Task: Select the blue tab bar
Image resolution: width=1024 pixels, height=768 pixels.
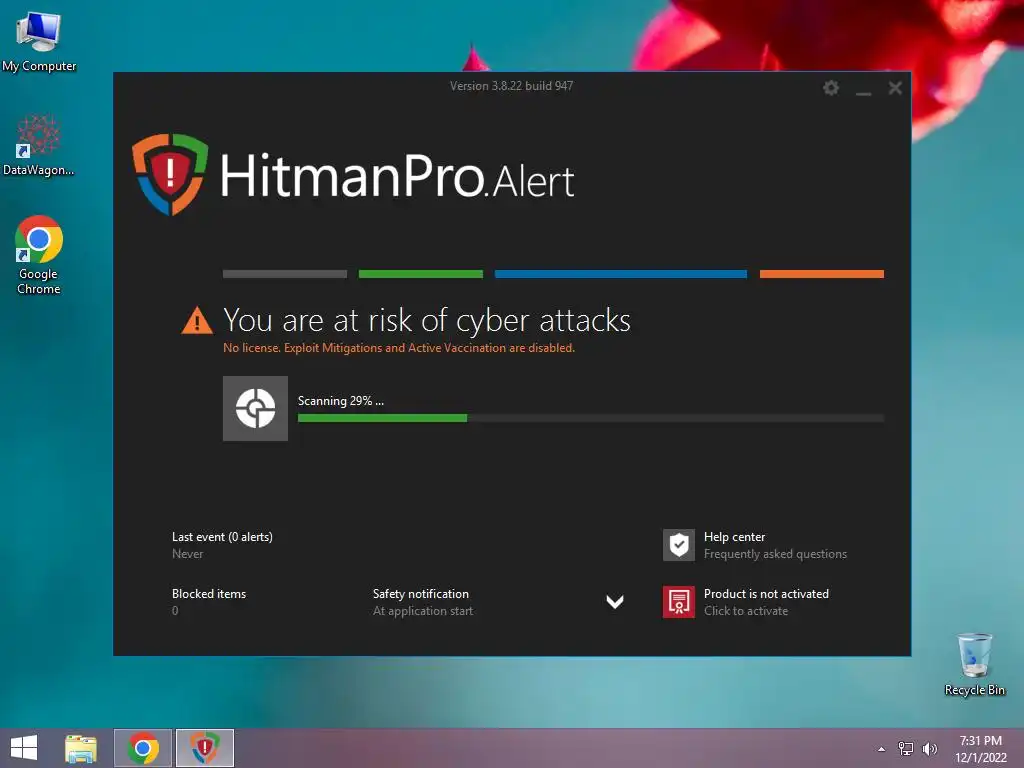Action: click(x=620, y=274)
